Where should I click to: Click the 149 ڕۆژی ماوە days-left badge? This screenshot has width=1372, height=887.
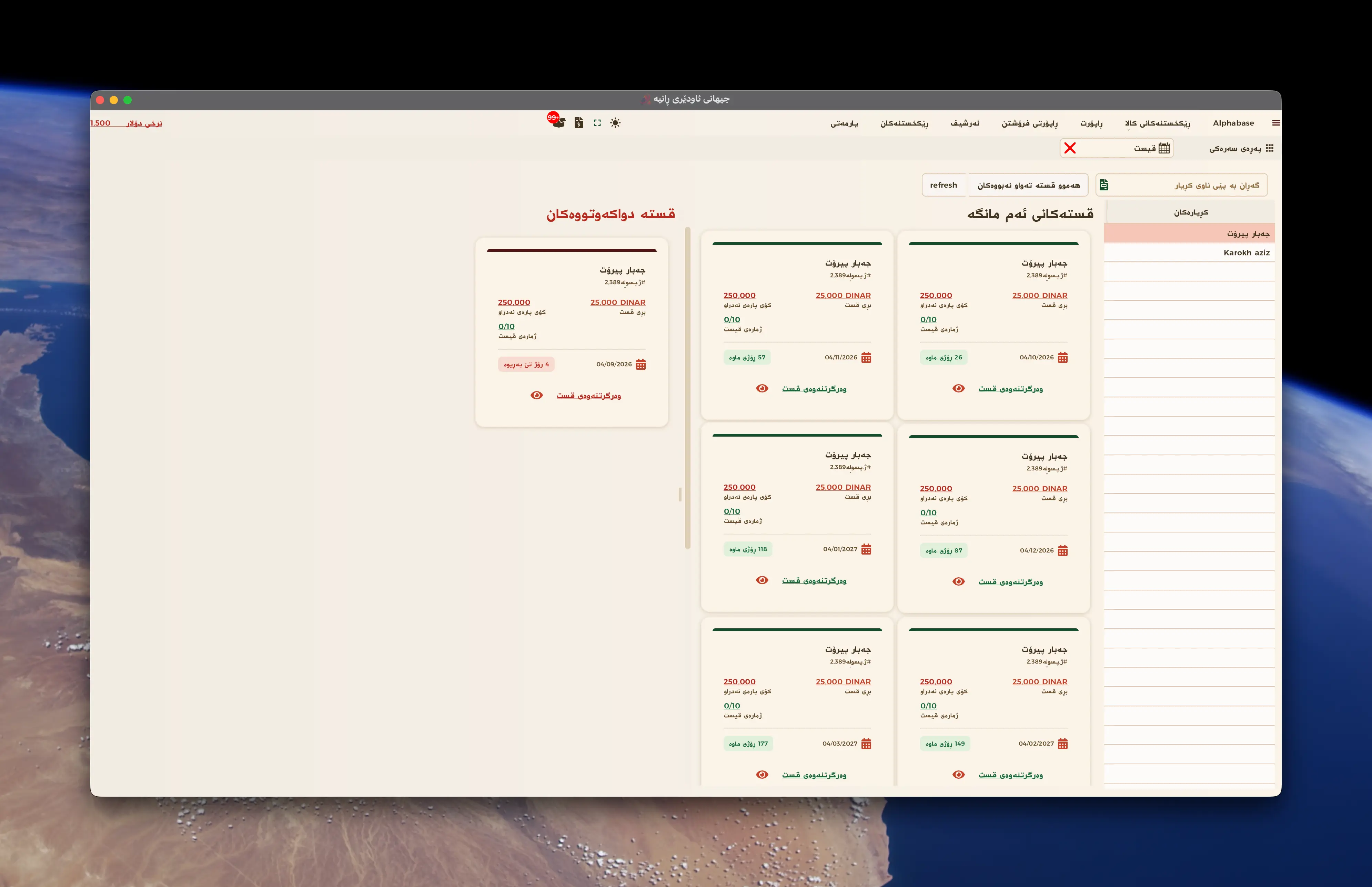tap(945, 744)
